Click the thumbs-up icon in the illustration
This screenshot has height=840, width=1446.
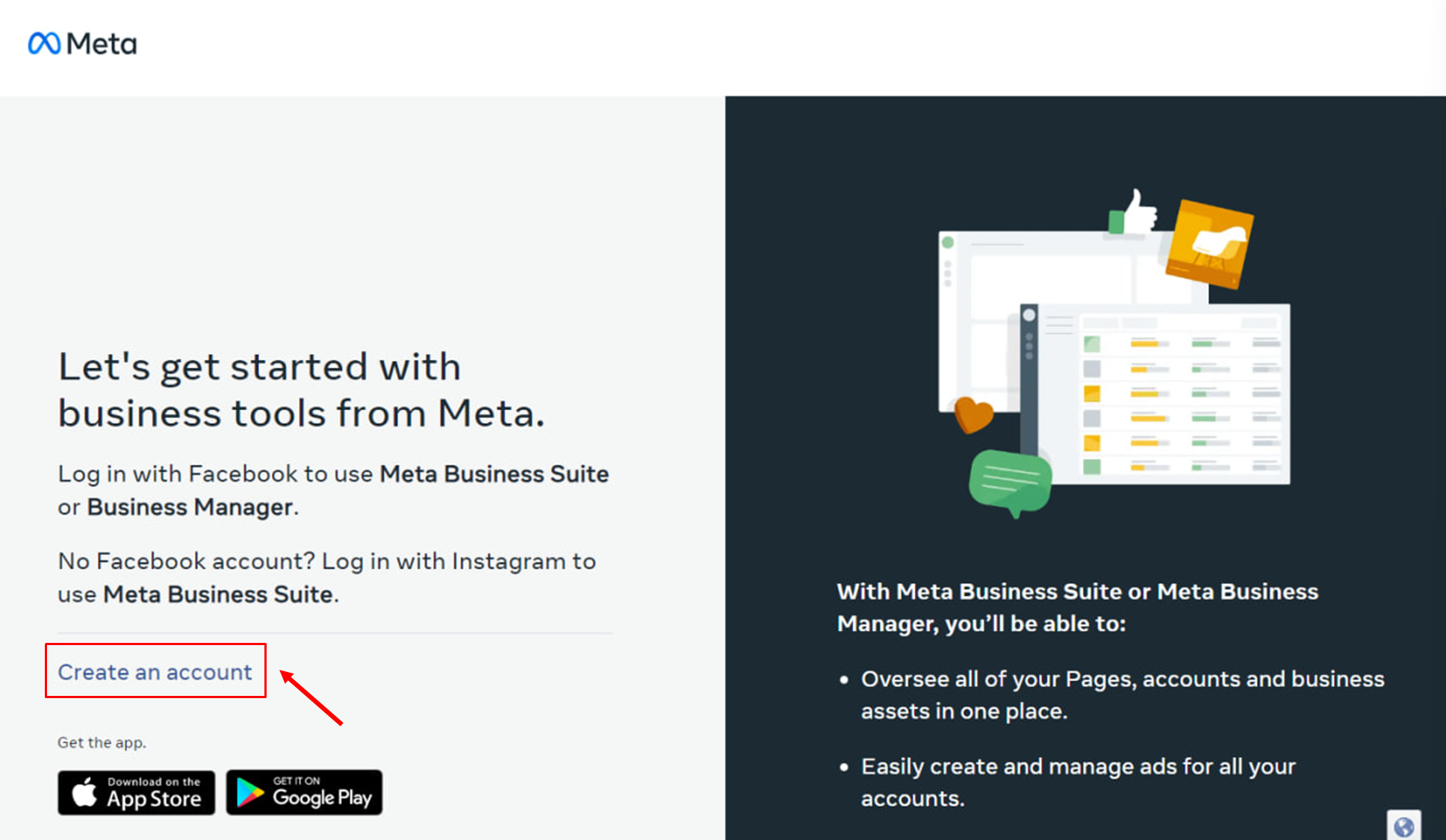coord(1134,212)
